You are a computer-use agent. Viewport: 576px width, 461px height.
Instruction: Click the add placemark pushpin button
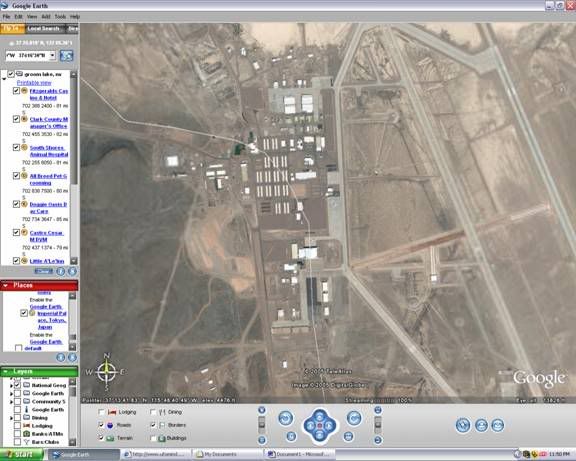click(463, 425)
